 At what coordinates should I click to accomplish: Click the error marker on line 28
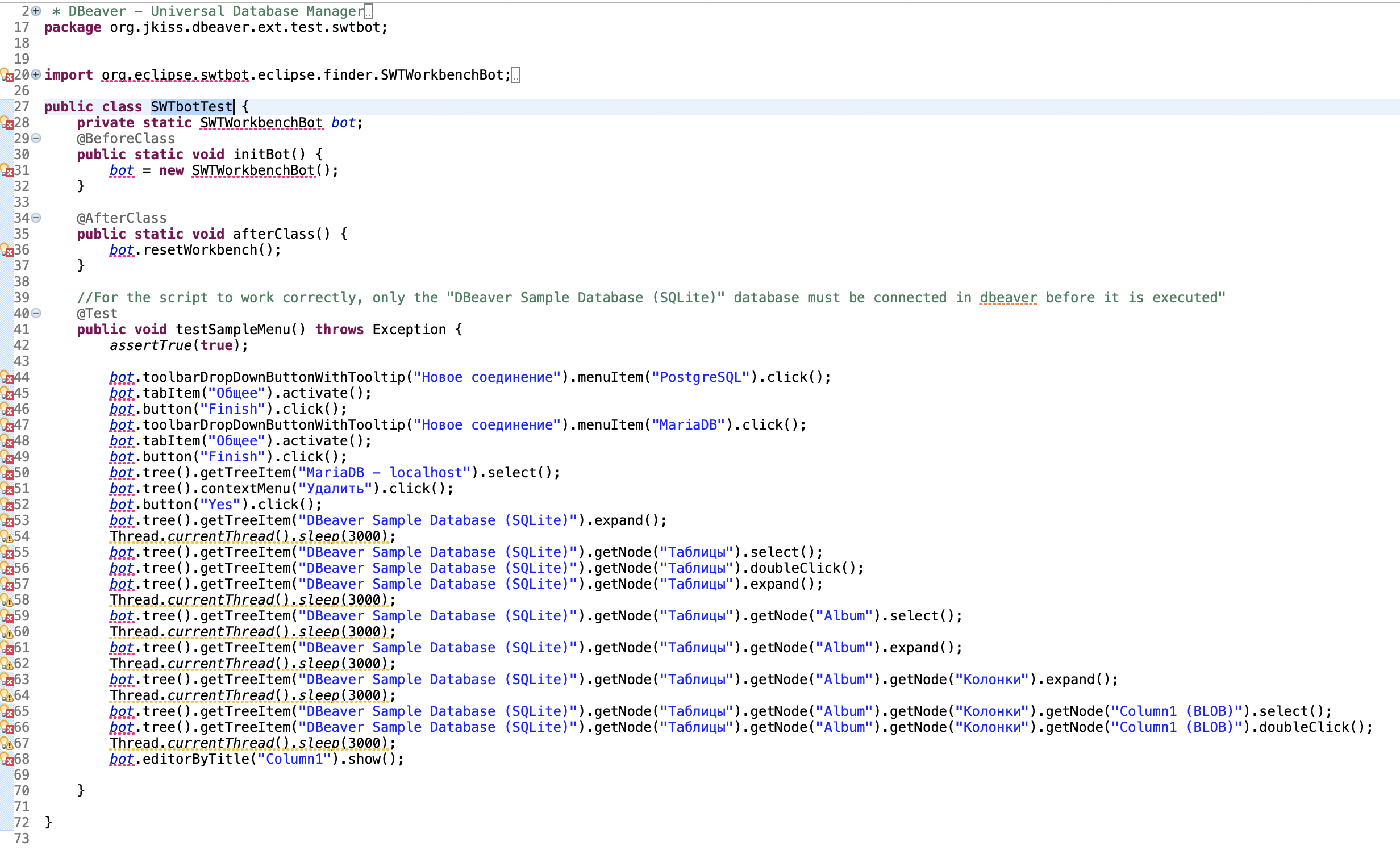point(6,123)
